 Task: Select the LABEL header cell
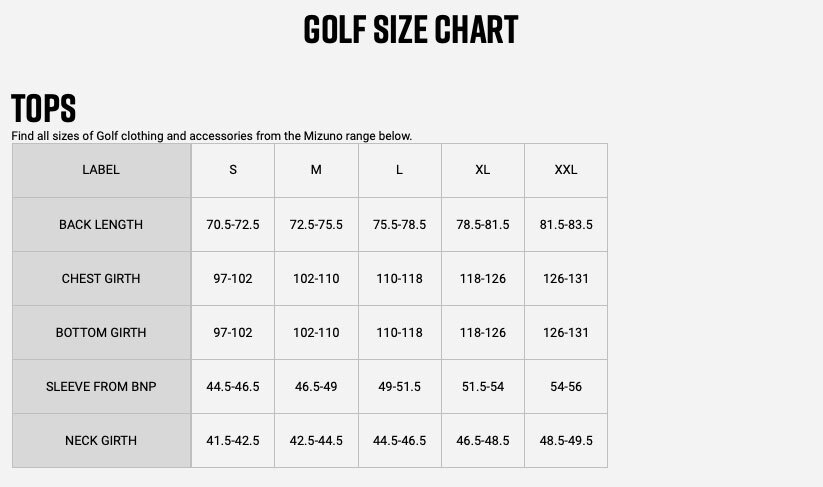(101, 170)
